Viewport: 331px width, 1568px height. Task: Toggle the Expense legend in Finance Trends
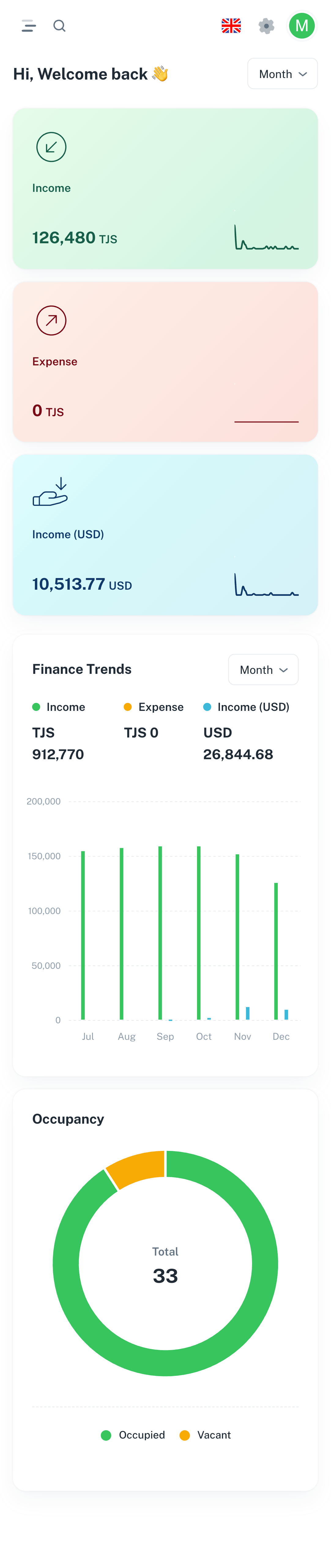[153, 707]
